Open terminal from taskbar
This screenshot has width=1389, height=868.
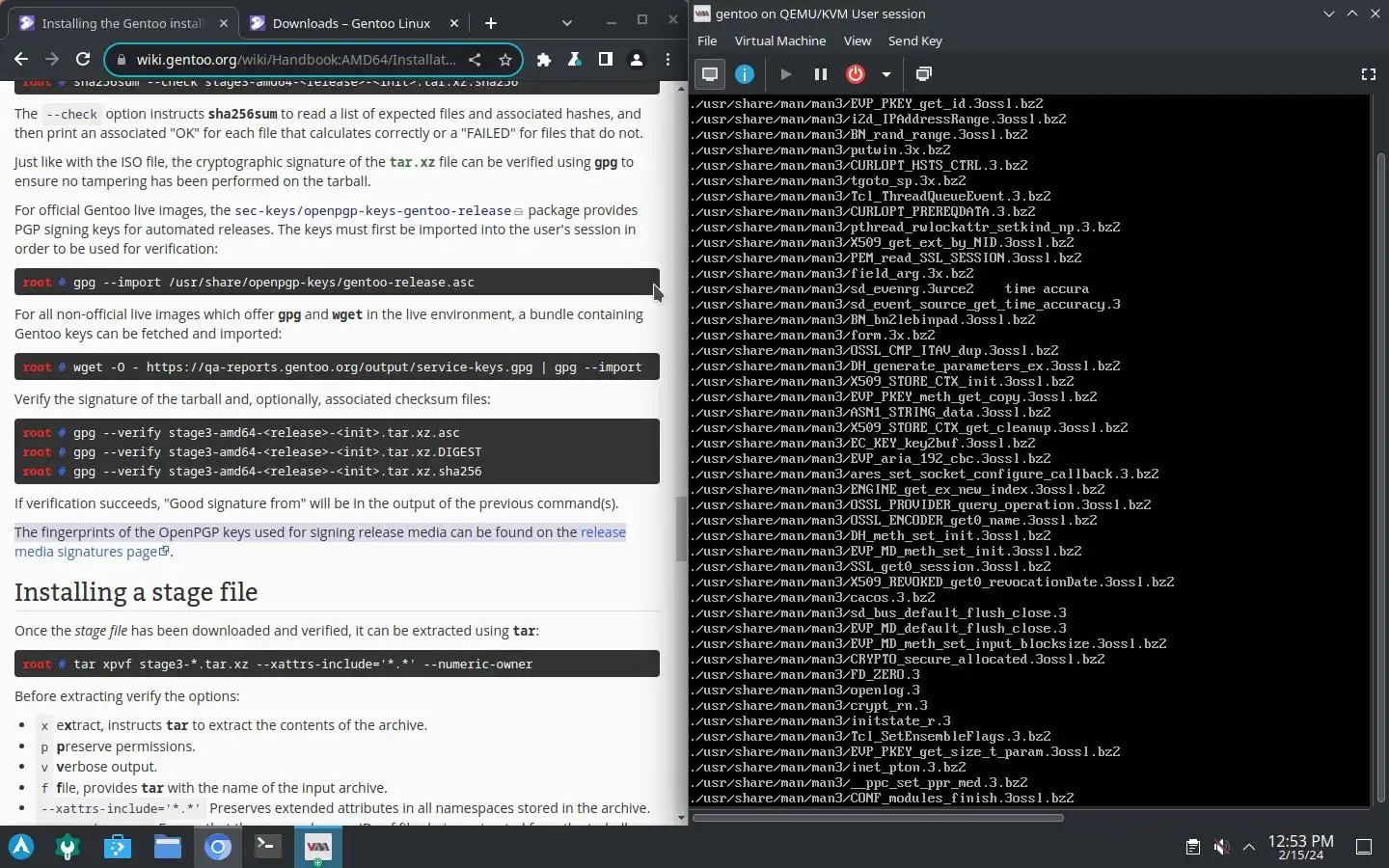point(267,847)
